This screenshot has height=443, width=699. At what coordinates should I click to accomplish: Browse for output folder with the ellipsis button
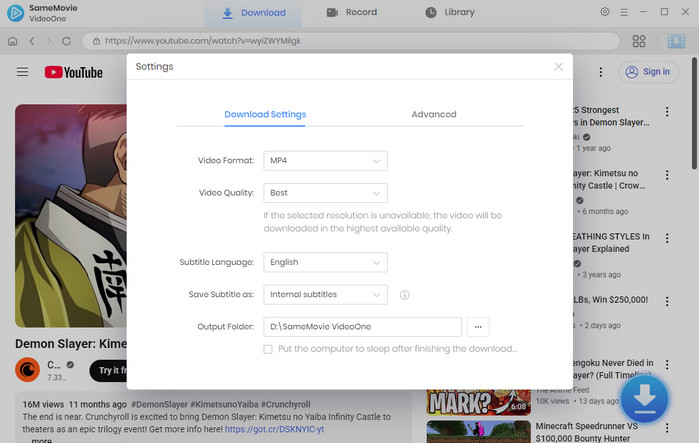[x=478, y=327]
